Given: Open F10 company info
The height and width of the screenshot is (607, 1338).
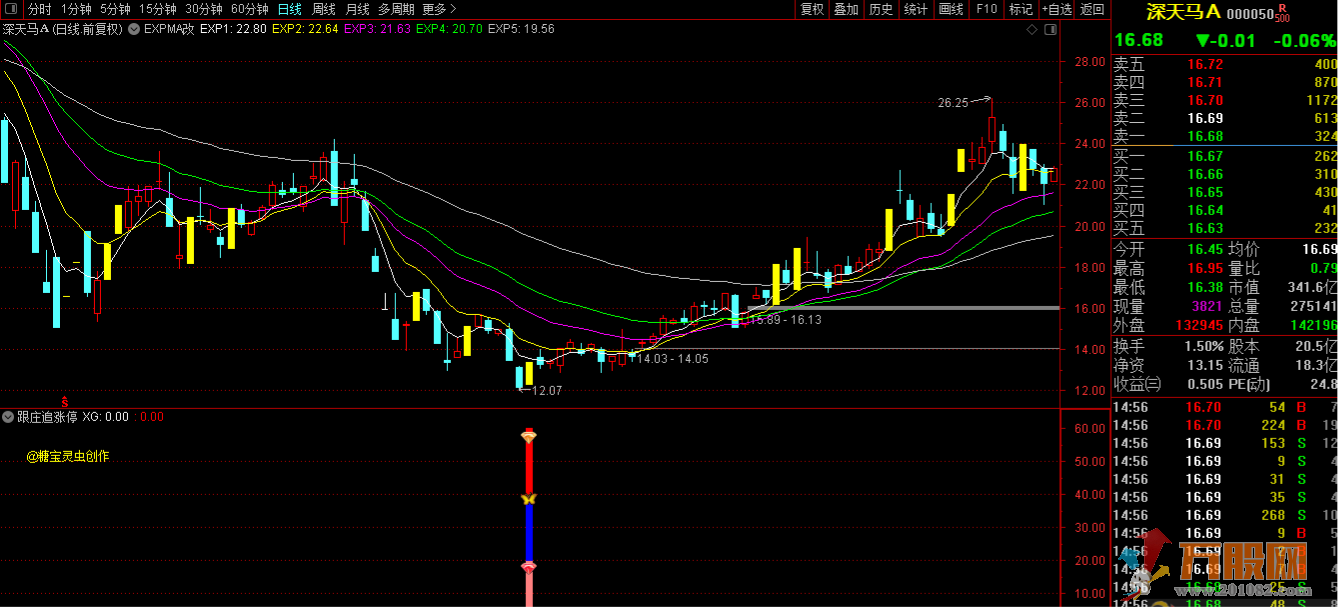Looking at the screenshot, I should coord(986,9).
